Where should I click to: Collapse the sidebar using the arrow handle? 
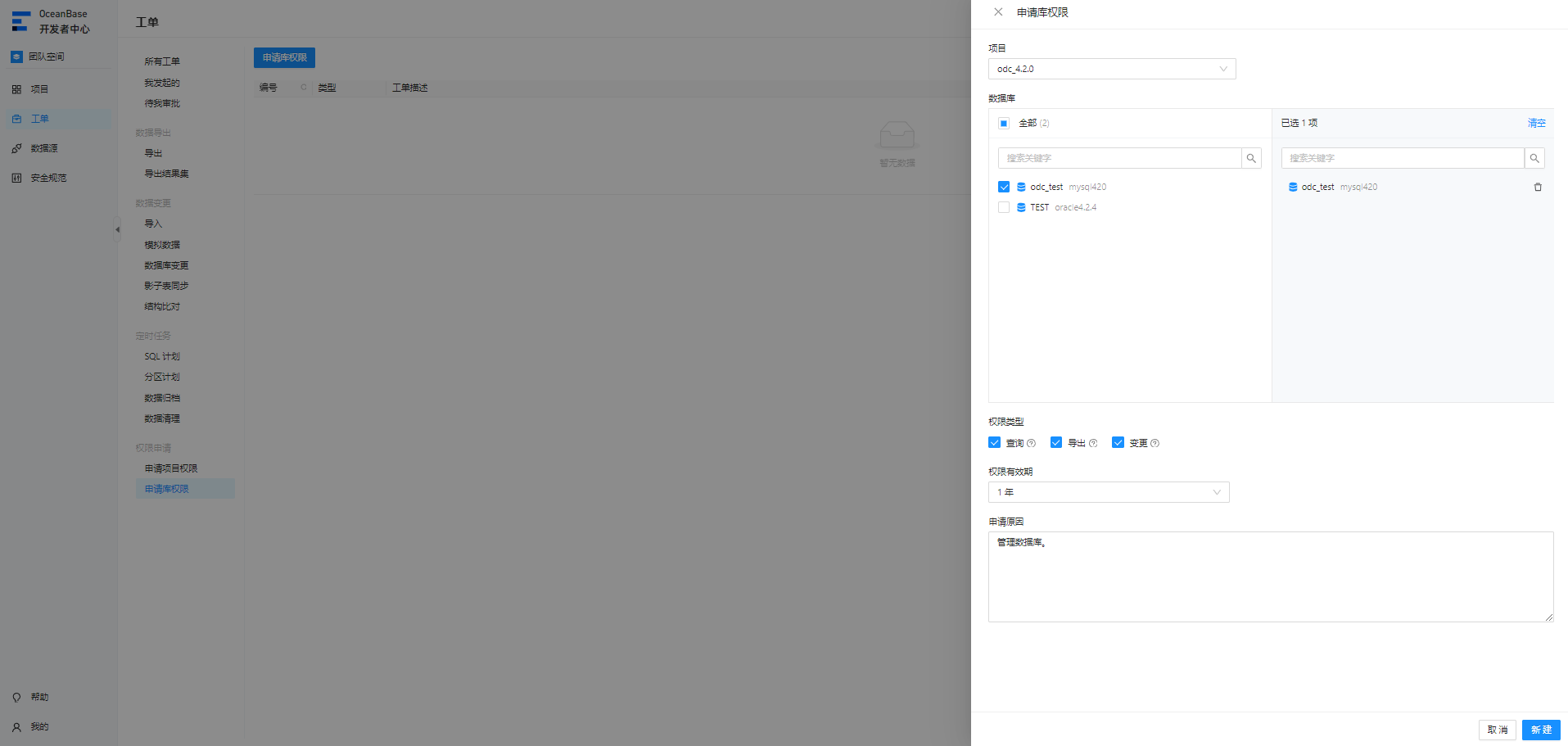[x=117, y=229]
